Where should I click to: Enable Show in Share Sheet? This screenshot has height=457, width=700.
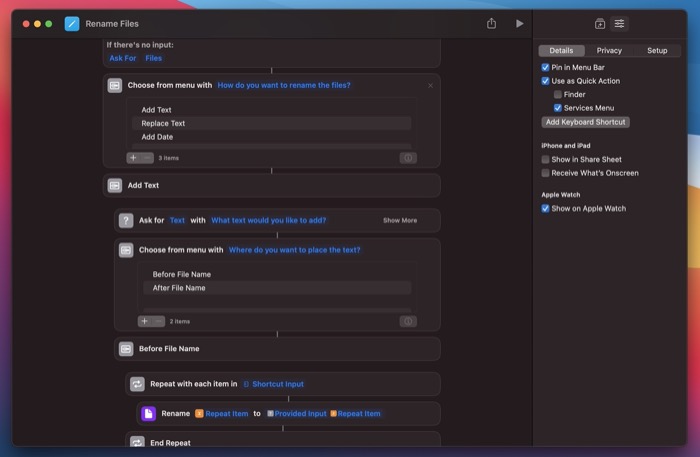pos(545,159)
